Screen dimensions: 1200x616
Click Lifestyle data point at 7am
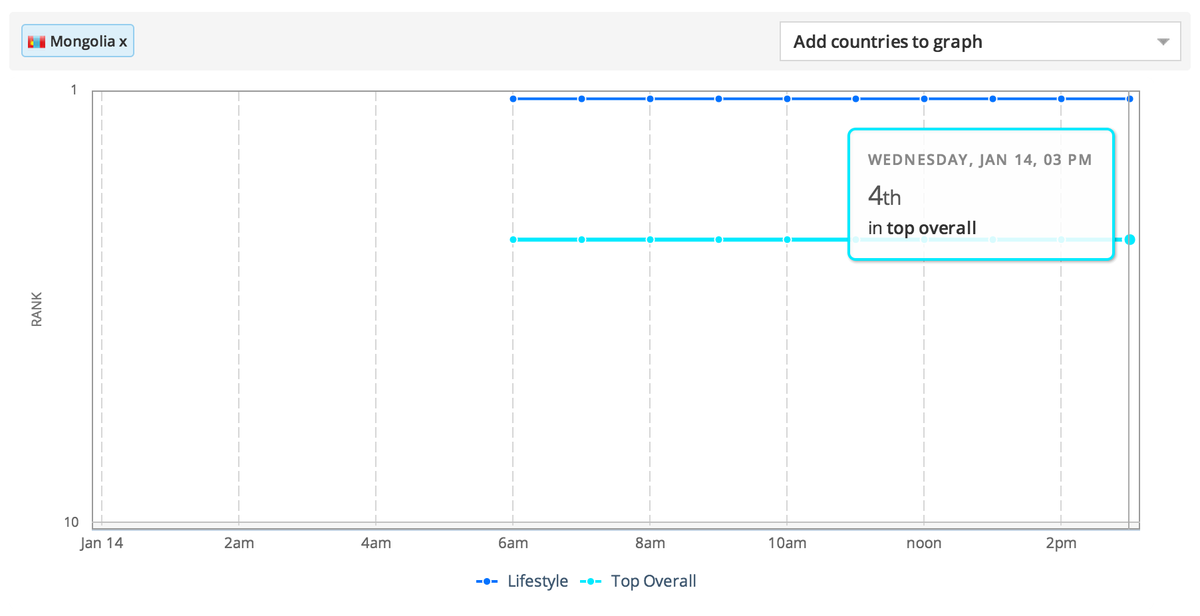(x=581, y=99)
